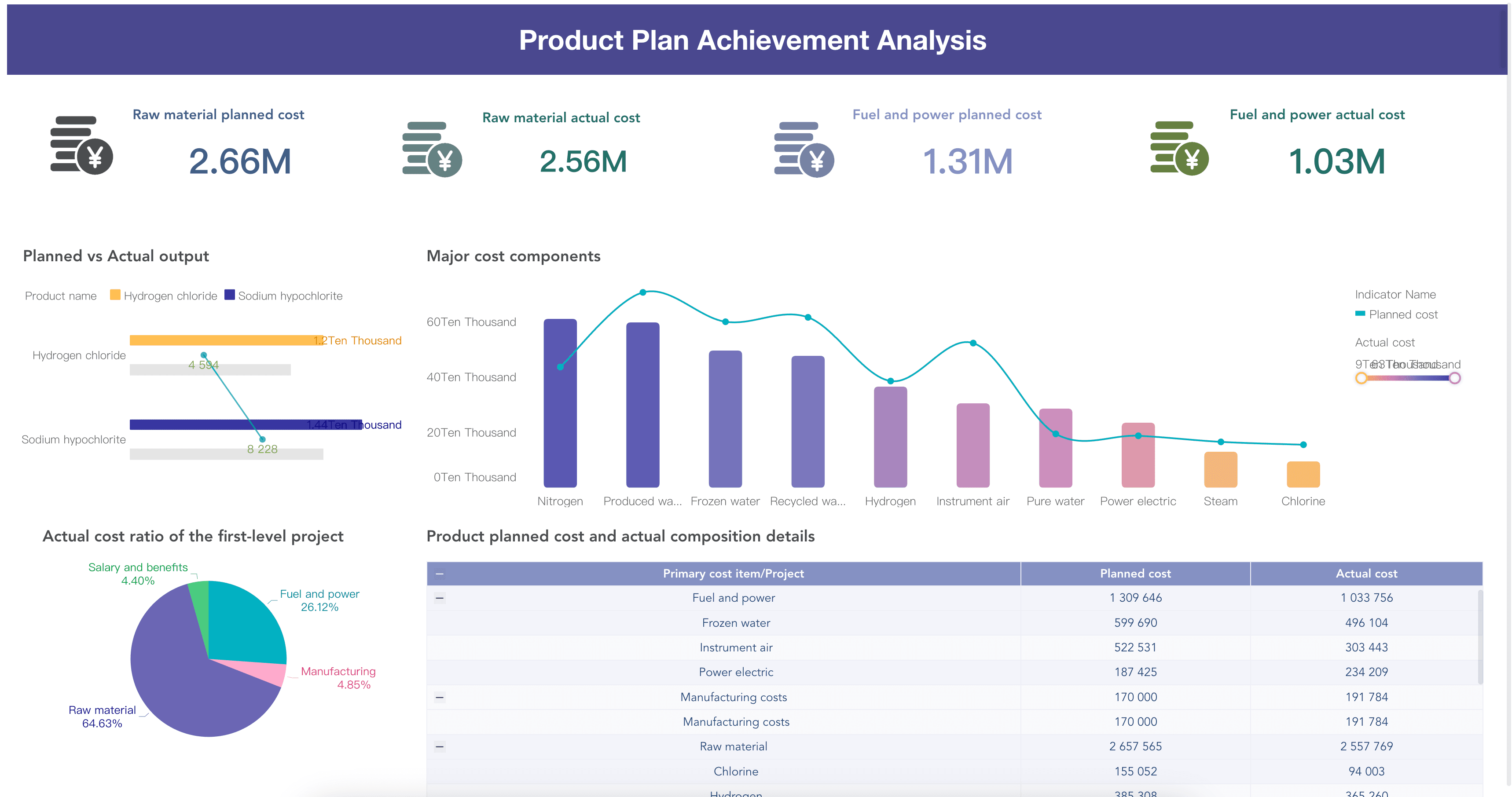Image resolution: width=1512 pixels, height=797 pixels.
Task: Click planned cost cell 2 657 565
Action: tap(1135, 746)
